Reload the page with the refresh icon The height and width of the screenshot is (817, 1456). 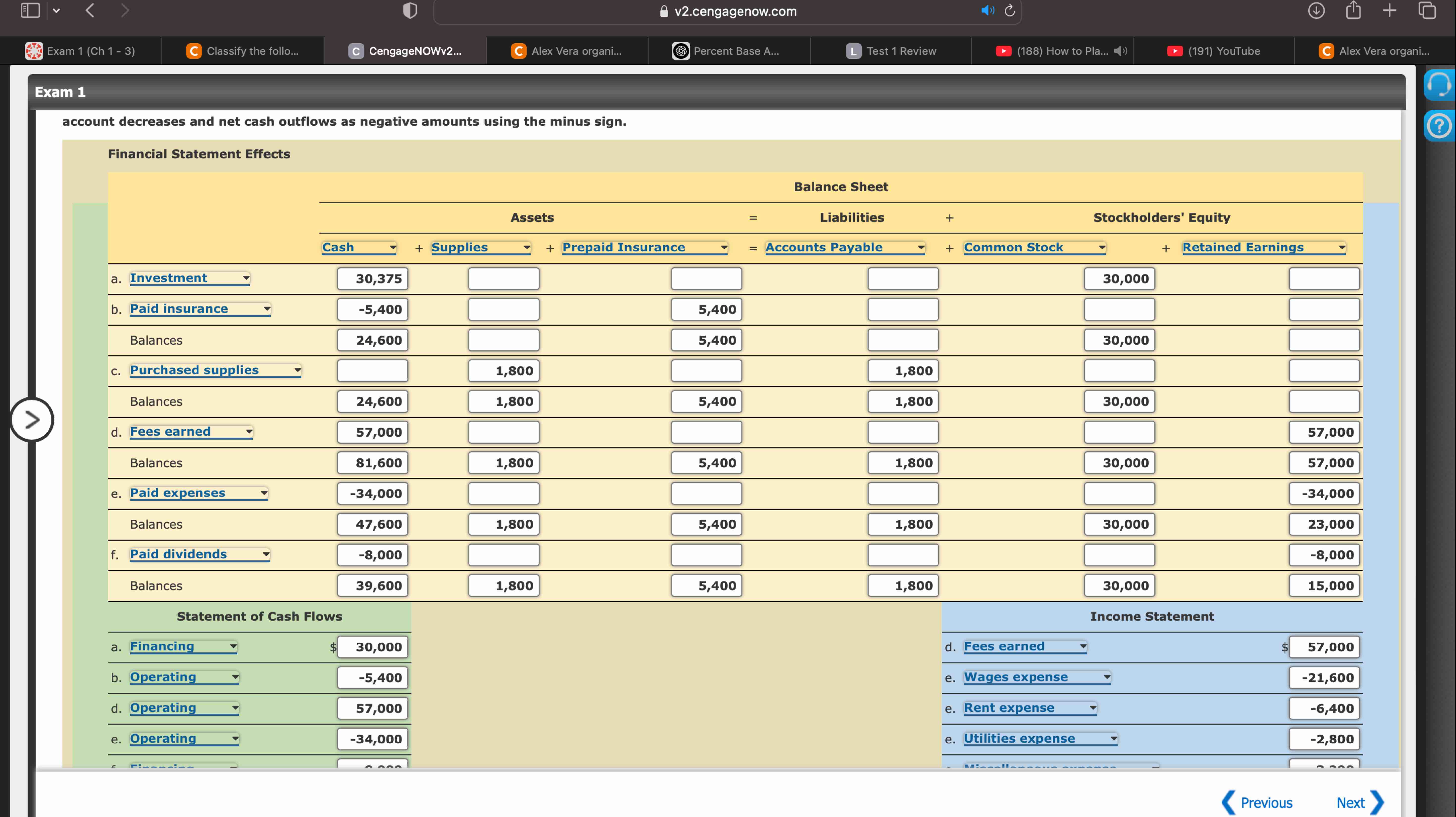point(1010,11)
